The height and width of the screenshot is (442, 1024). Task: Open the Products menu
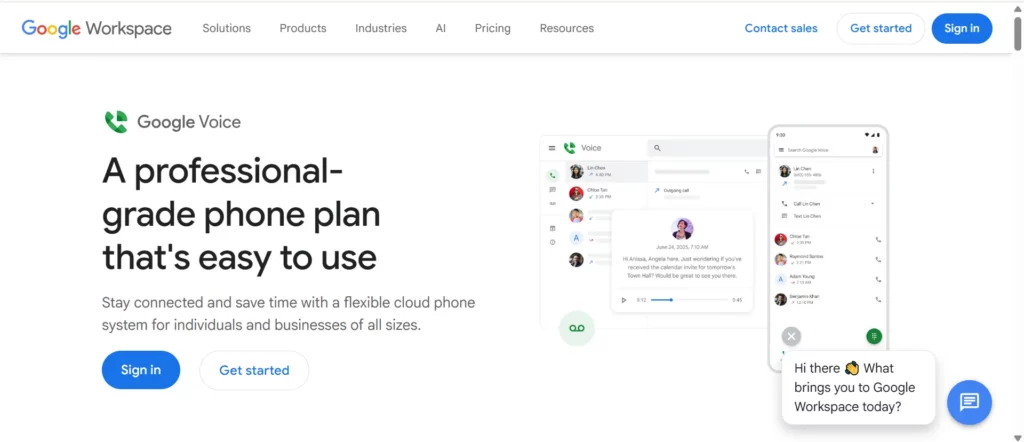click(x=303, y=28)
